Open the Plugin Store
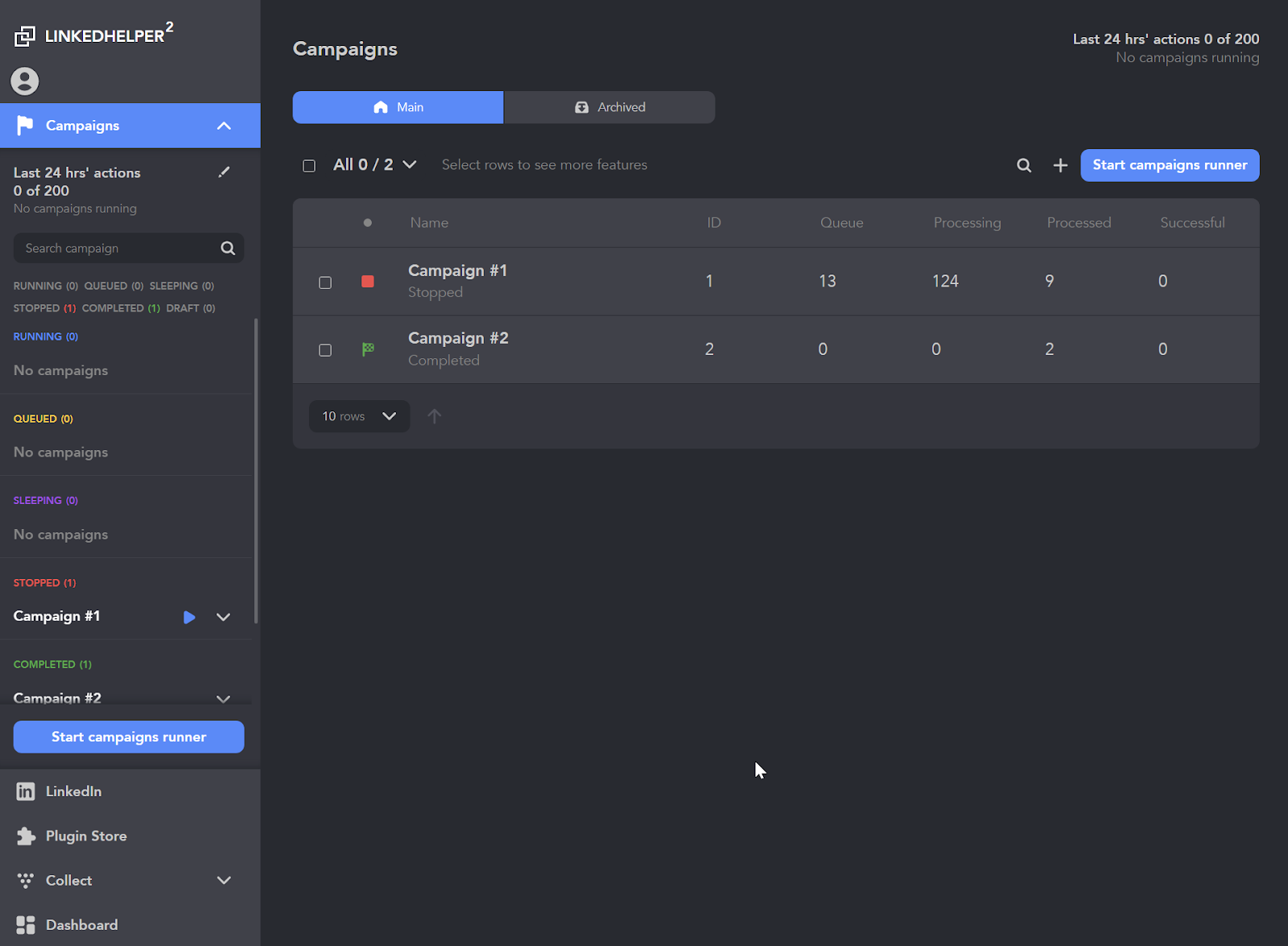The image size is (1288, 946). click(x=86, y=836)
